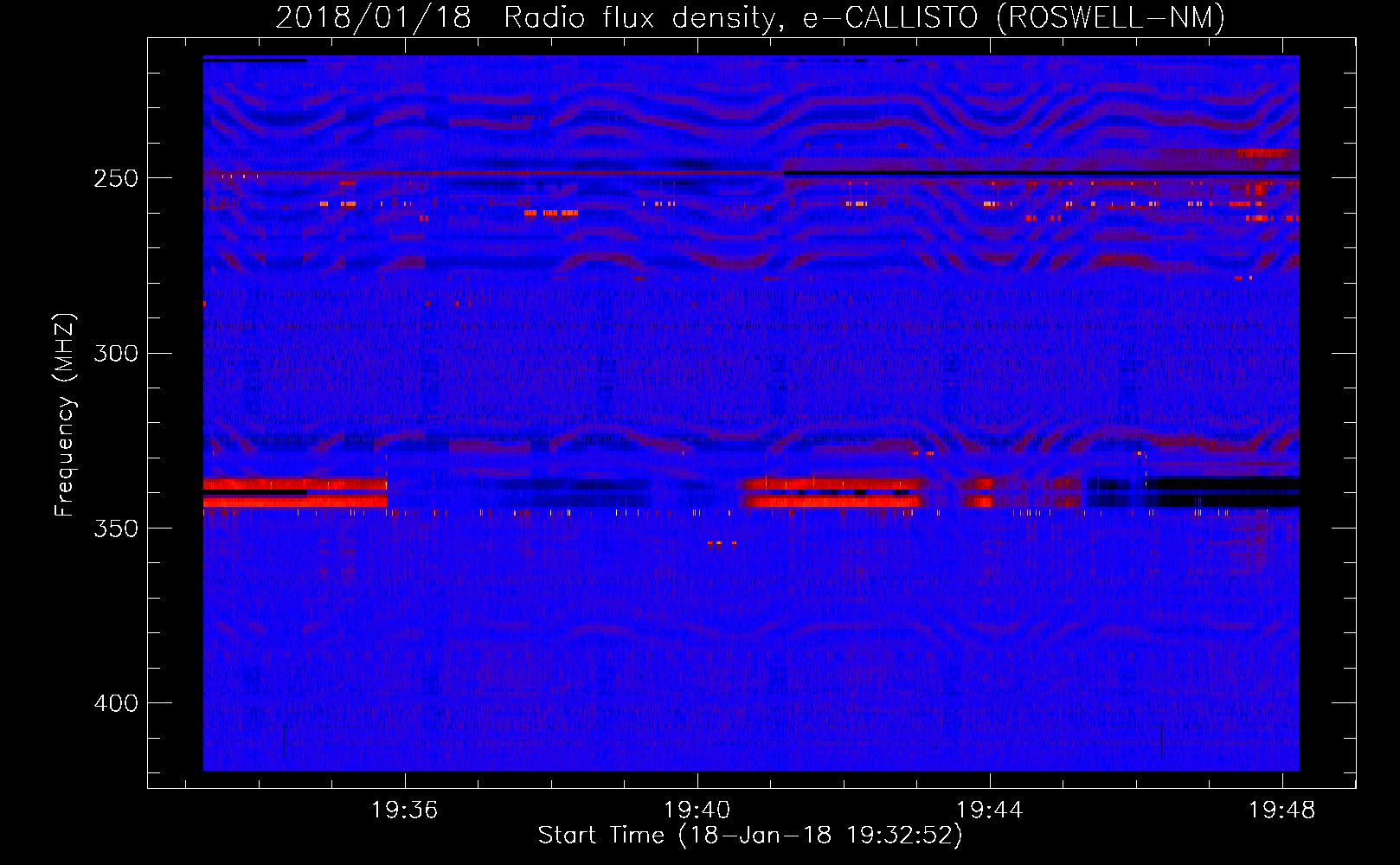
Task: Click the plot title text "Radio flux density, e-CALLISTO (ROSWELL-NM)"
Action: point(864,17)
